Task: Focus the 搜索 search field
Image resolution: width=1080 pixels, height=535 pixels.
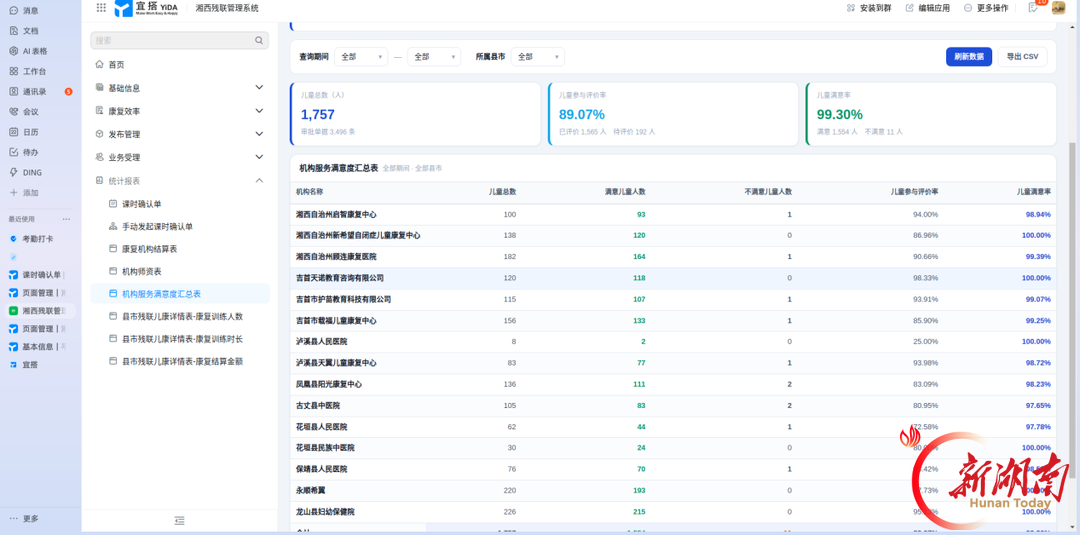Action: (180, 41)
